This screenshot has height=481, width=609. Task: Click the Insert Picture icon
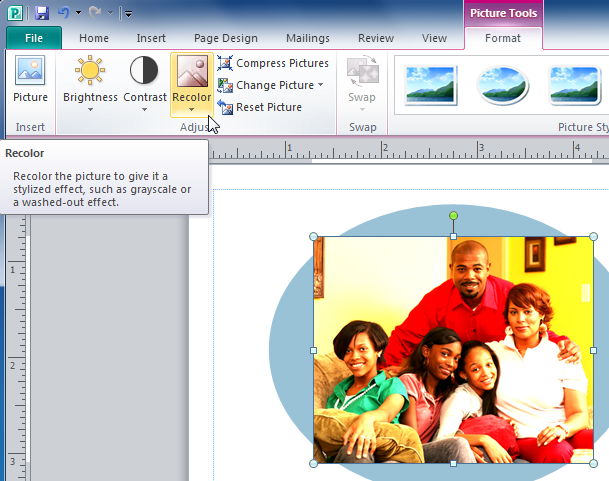click(30, 79)
